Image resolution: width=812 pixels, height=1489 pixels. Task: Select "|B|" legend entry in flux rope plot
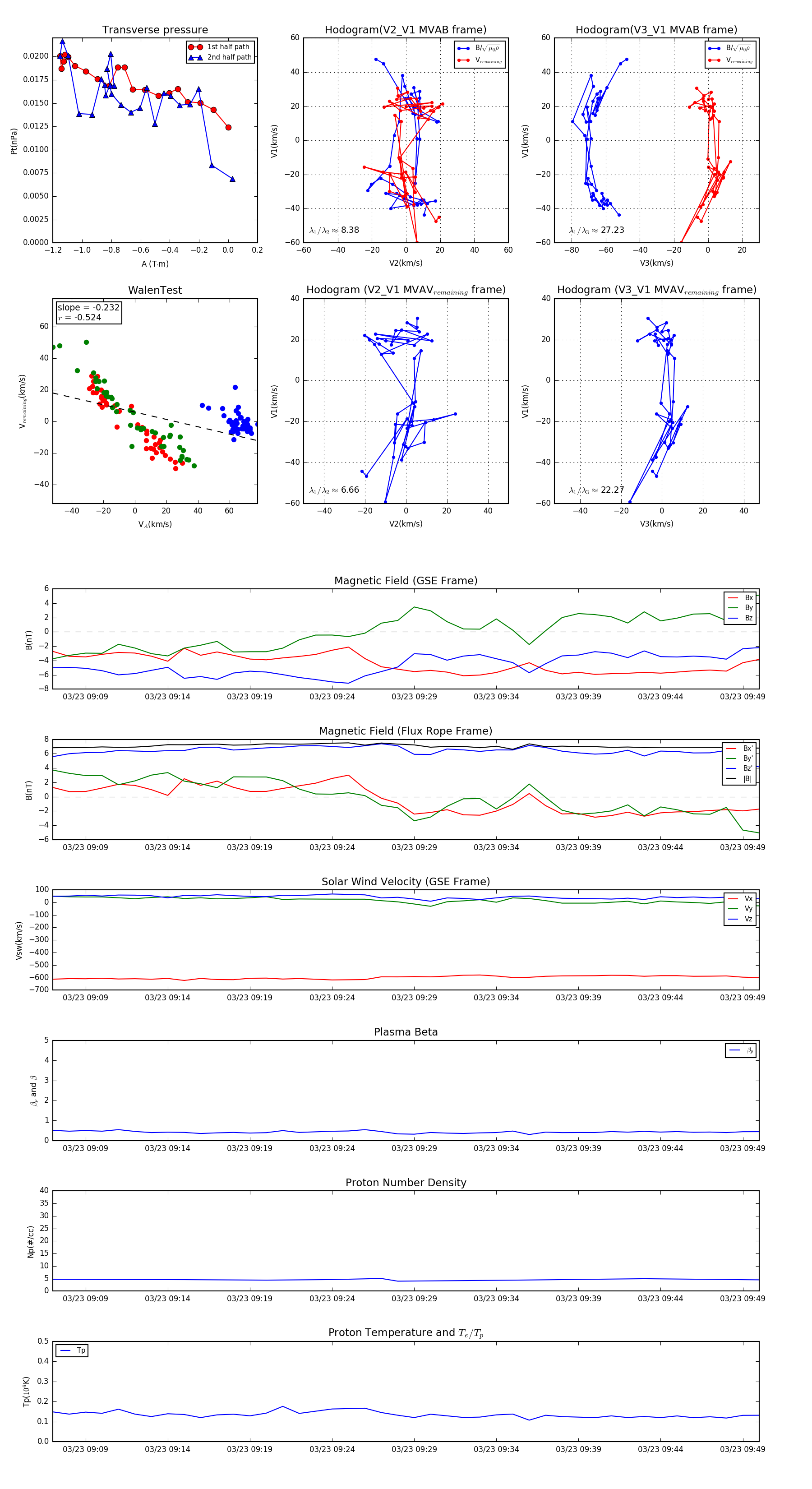740,779
